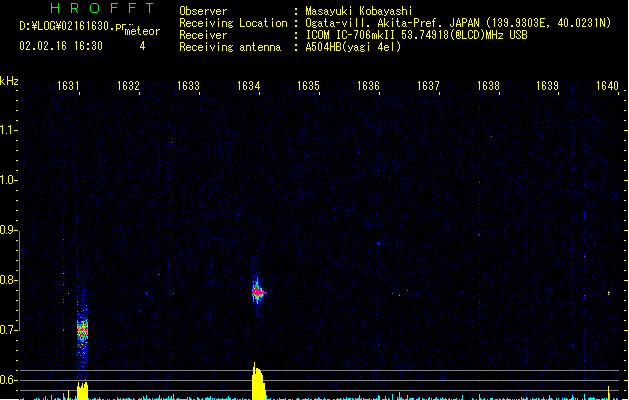Click the 1636 time axis marker
The width and height of the screenshot is (629, 400).
(368, 86)
